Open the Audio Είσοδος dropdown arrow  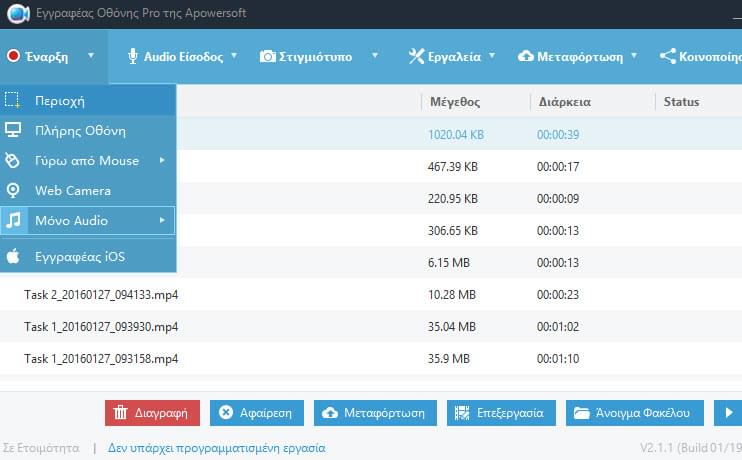pyautogui.click(x=234, y=56)
